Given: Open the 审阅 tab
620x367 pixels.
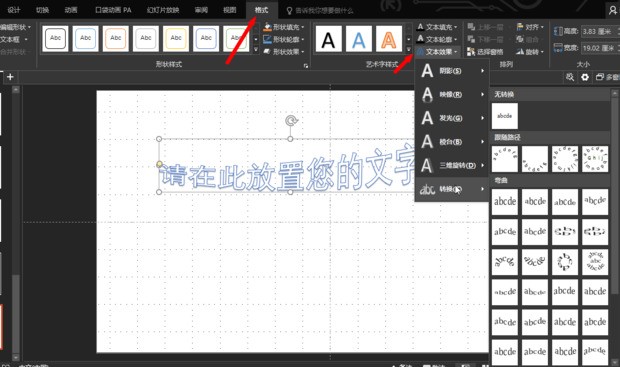Looking at the screenshot, I should (201, 10).
